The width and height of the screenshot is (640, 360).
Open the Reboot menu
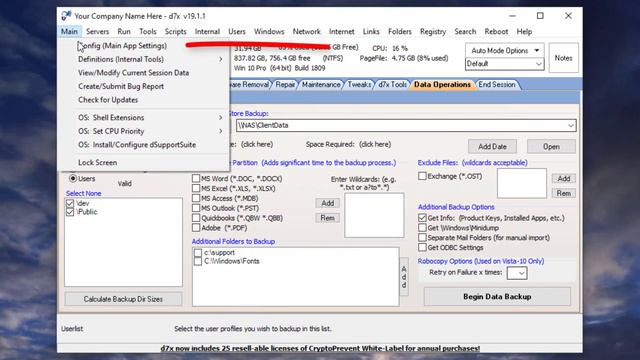(x=496, y=31)
